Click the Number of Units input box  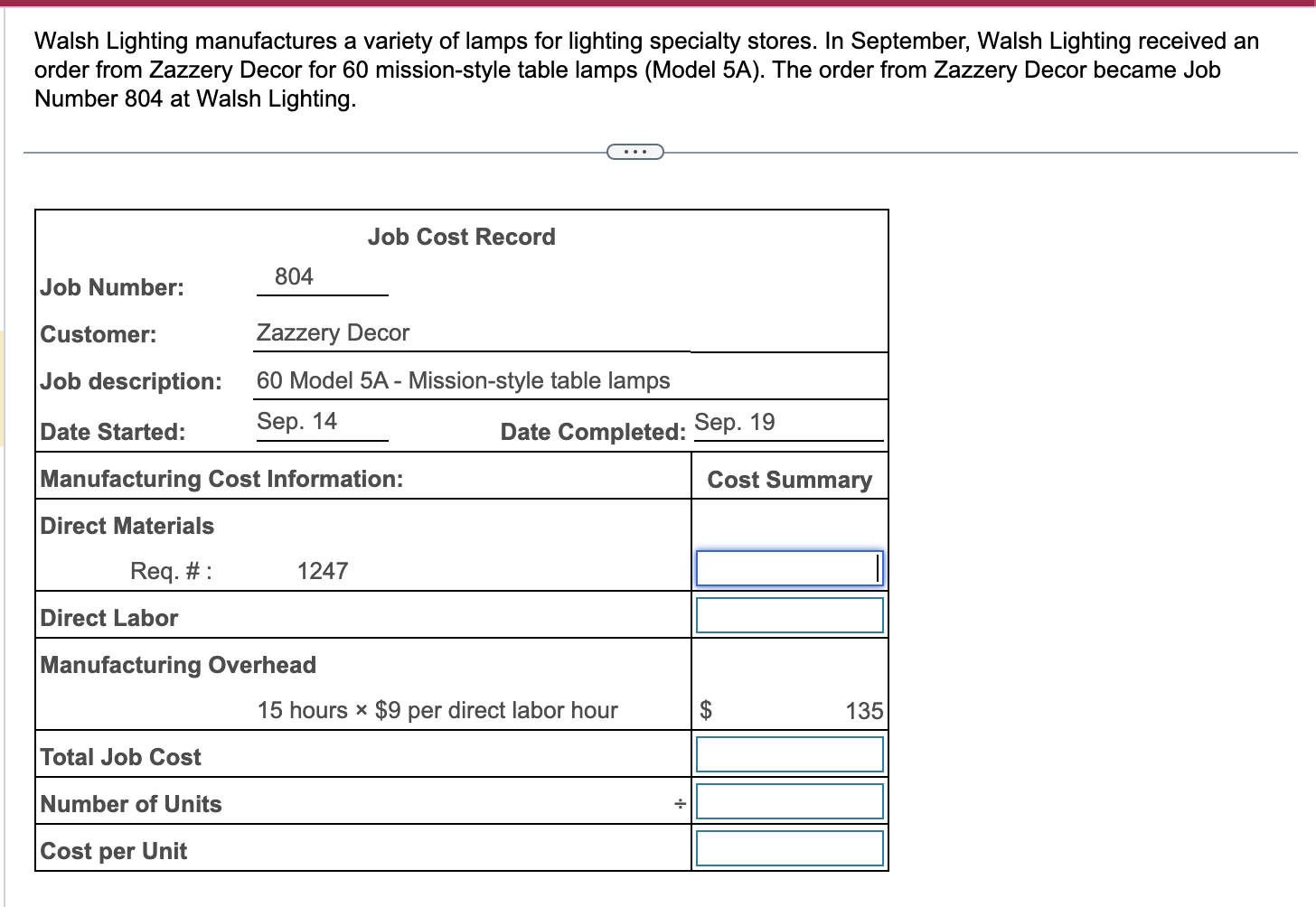pyautogui.click(x=788, y=800)
